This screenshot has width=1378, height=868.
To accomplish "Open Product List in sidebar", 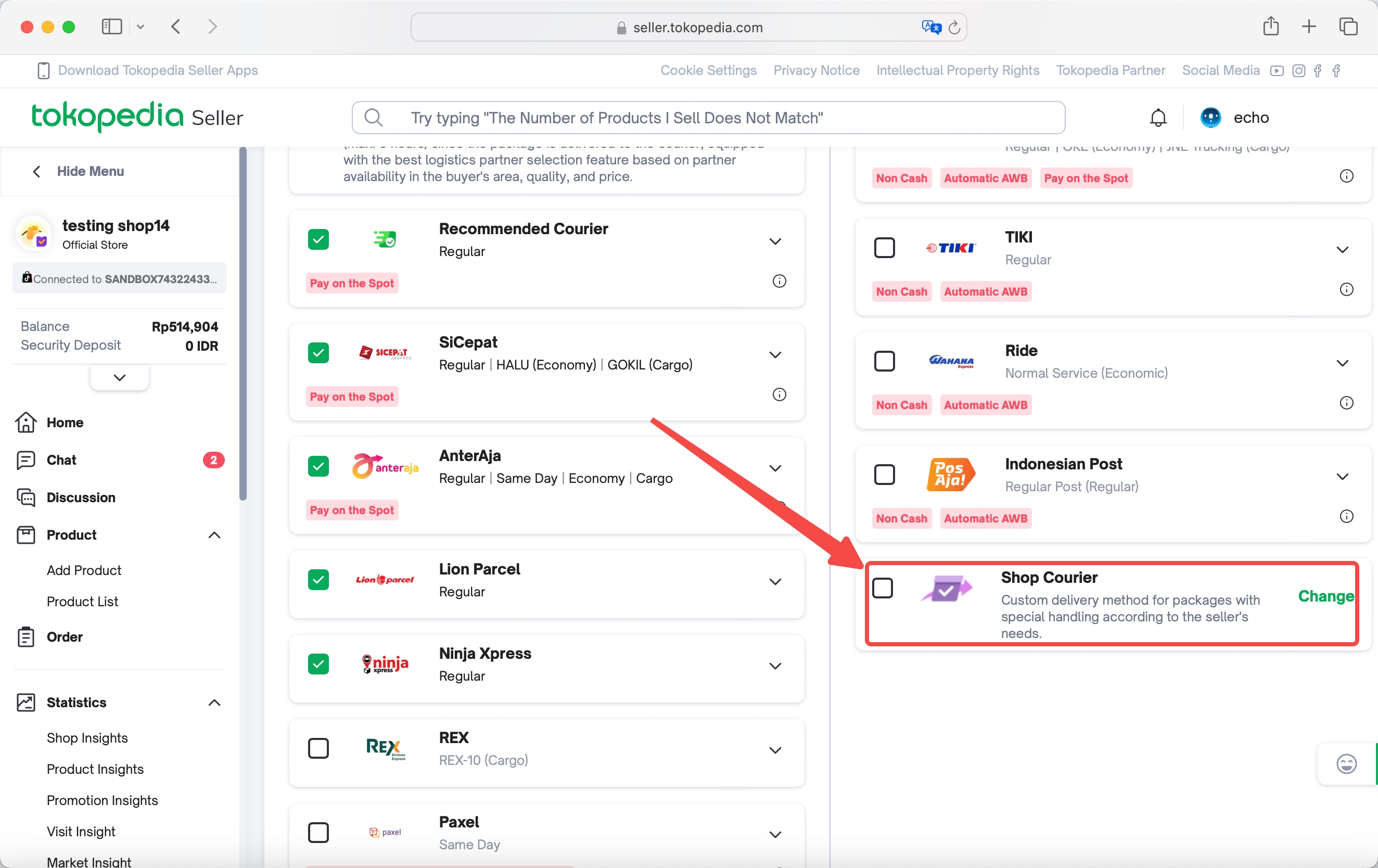I will point(82,602).
